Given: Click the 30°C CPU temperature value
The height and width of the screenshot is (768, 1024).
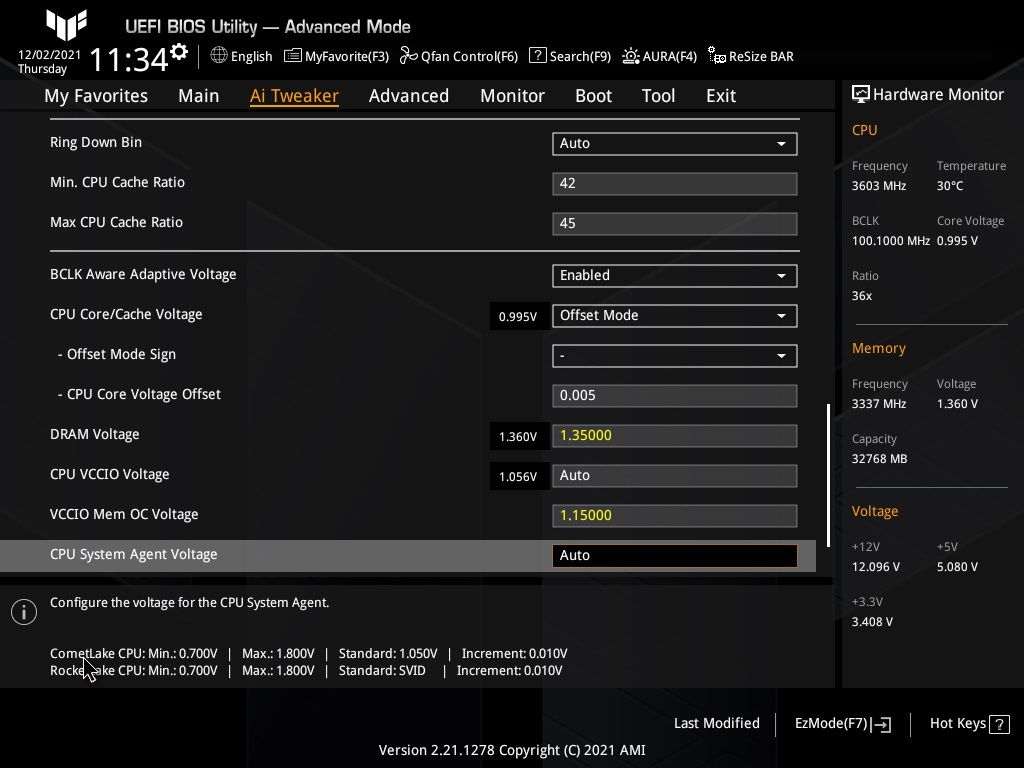Looking at the screenshot, I should [x=950, y=185].
